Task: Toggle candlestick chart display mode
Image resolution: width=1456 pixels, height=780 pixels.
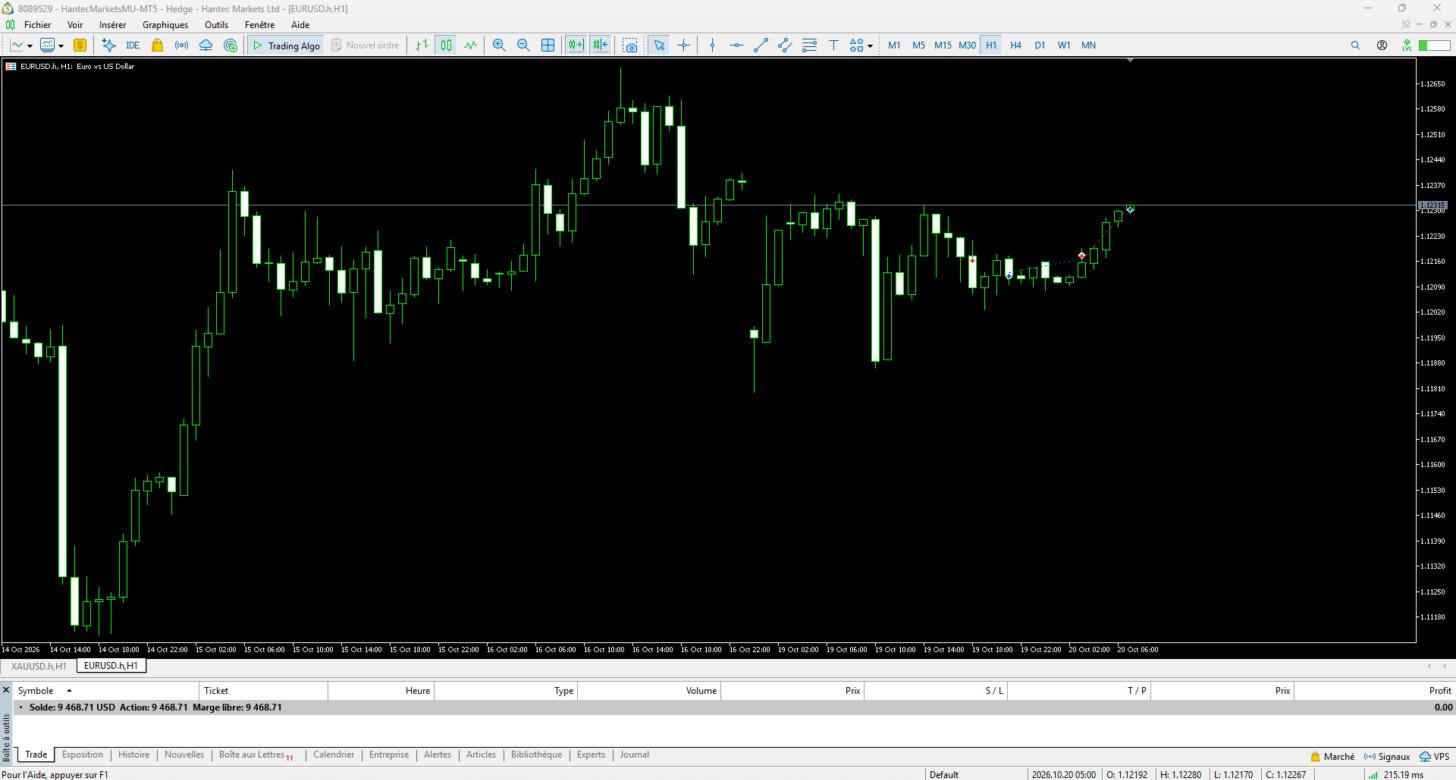Action: click(446, 45)
